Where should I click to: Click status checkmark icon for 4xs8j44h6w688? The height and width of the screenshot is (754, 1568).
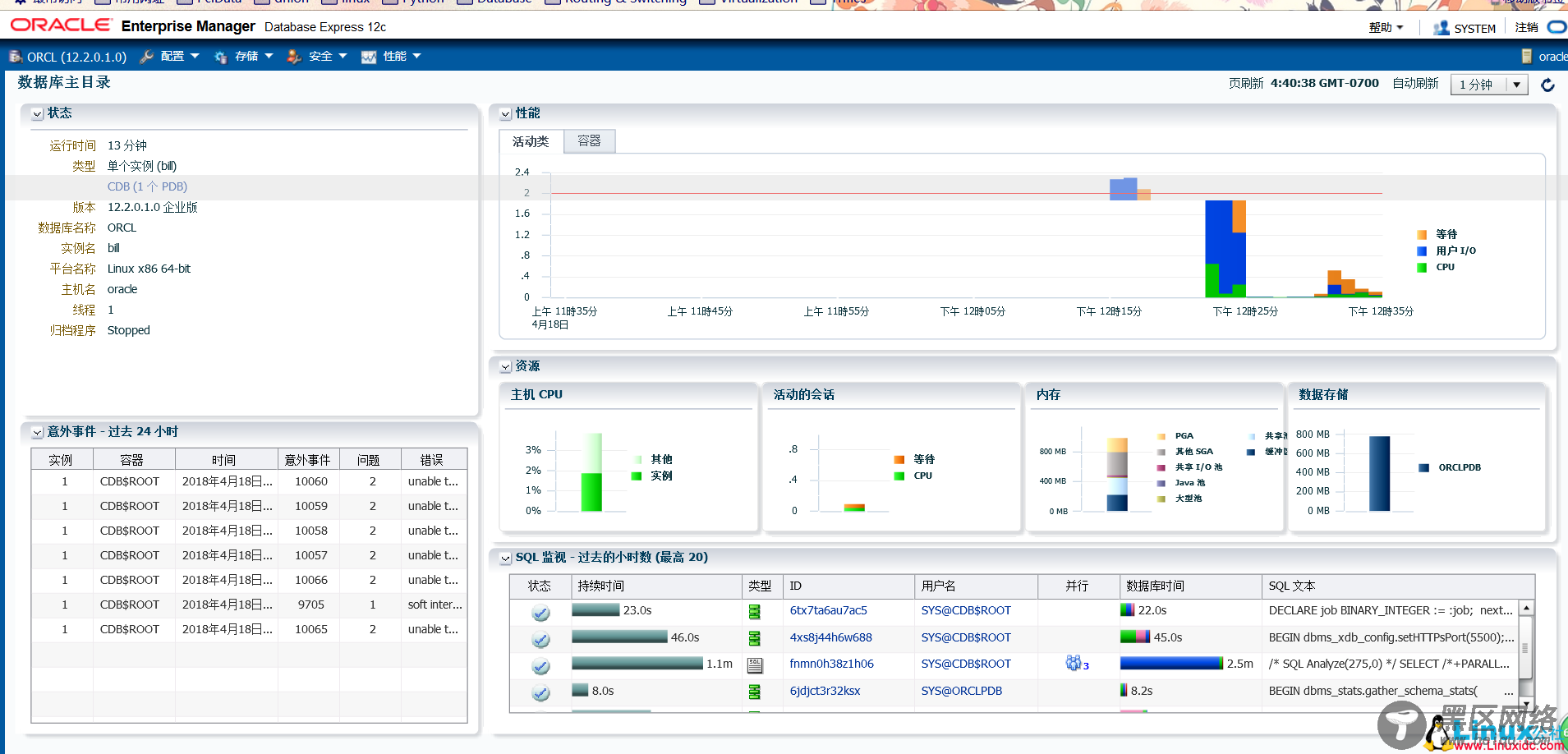click(540, 639)
